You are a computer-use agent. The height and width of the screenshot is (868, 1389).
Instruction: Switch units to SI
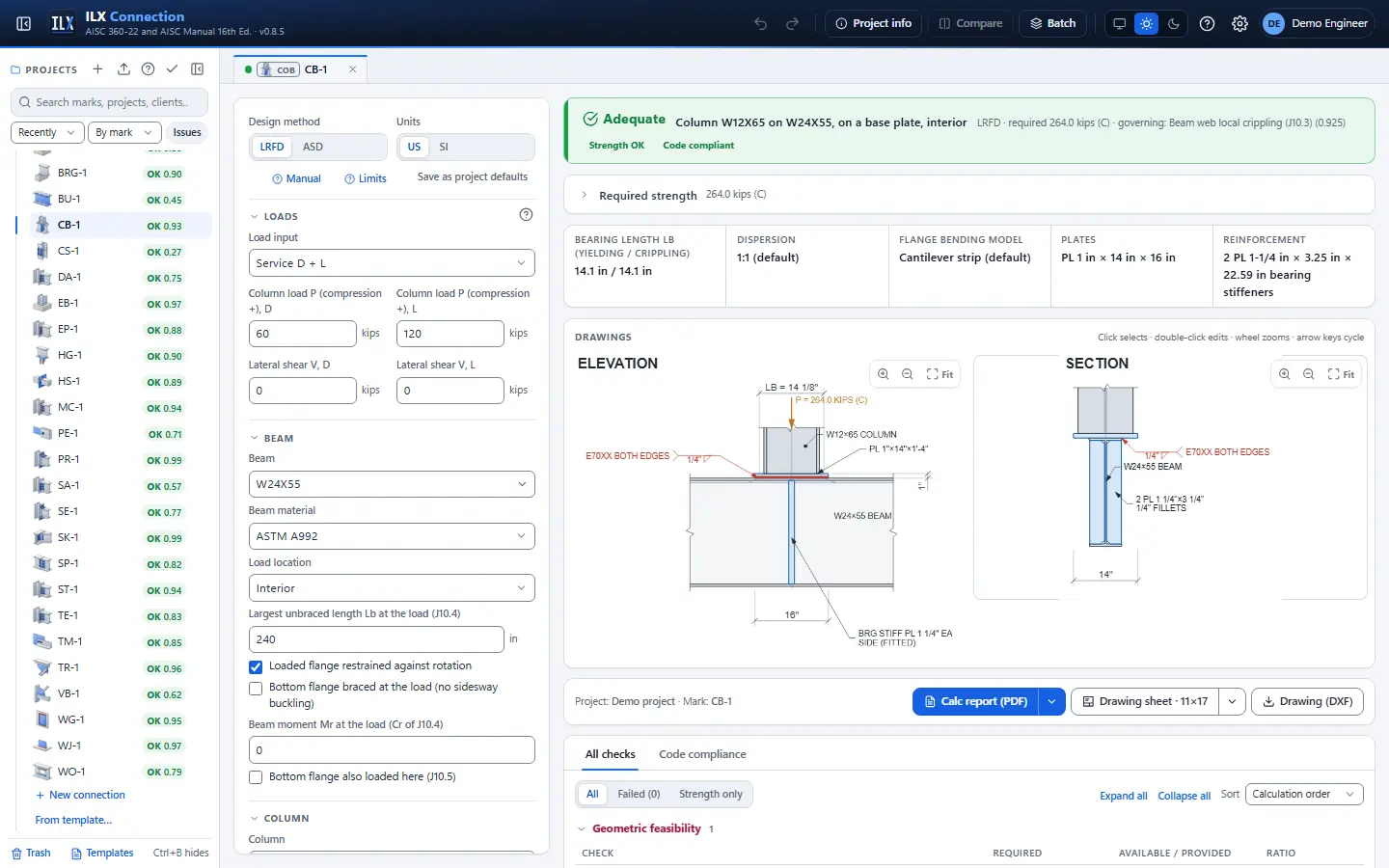coord(444,147)
